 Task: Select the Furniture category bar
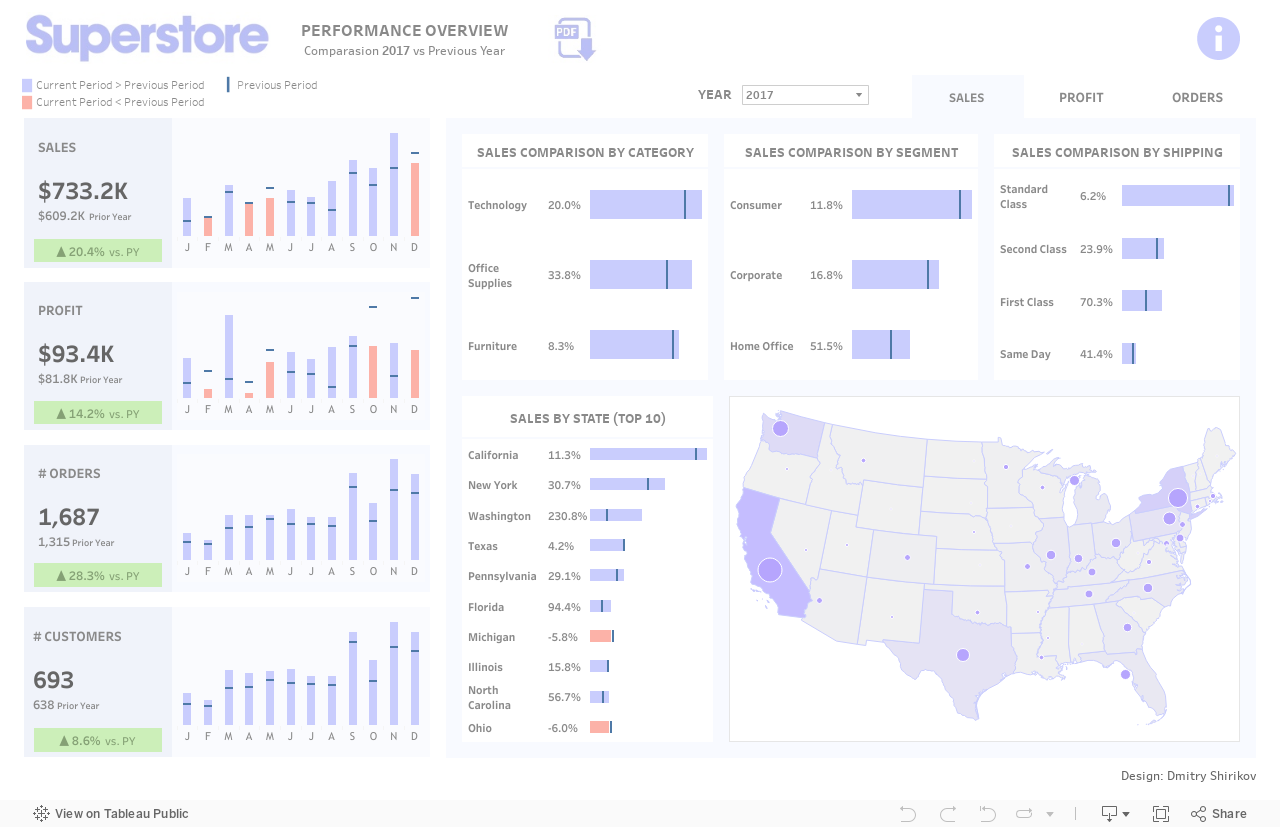point(635,345)
